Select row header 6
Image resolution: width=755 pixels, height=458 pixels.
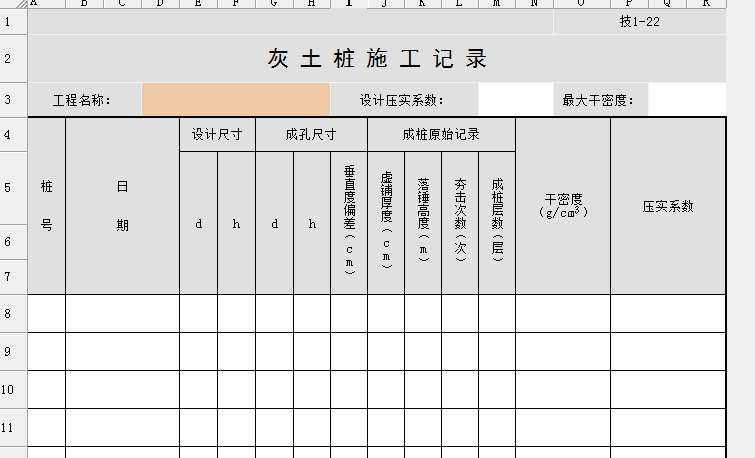tap(13, 242)
